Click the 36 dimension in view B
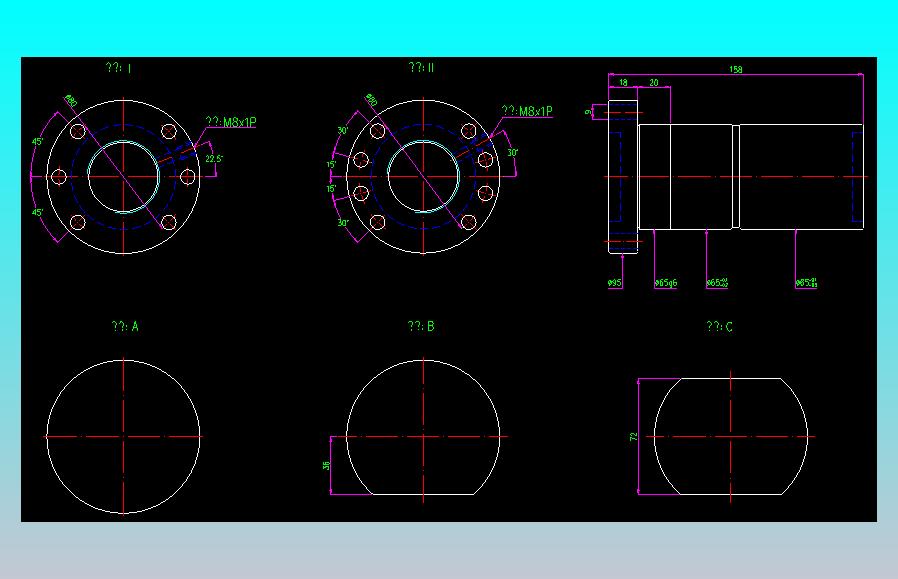Screen dimensions: 898x579 [x=326, y=466]
